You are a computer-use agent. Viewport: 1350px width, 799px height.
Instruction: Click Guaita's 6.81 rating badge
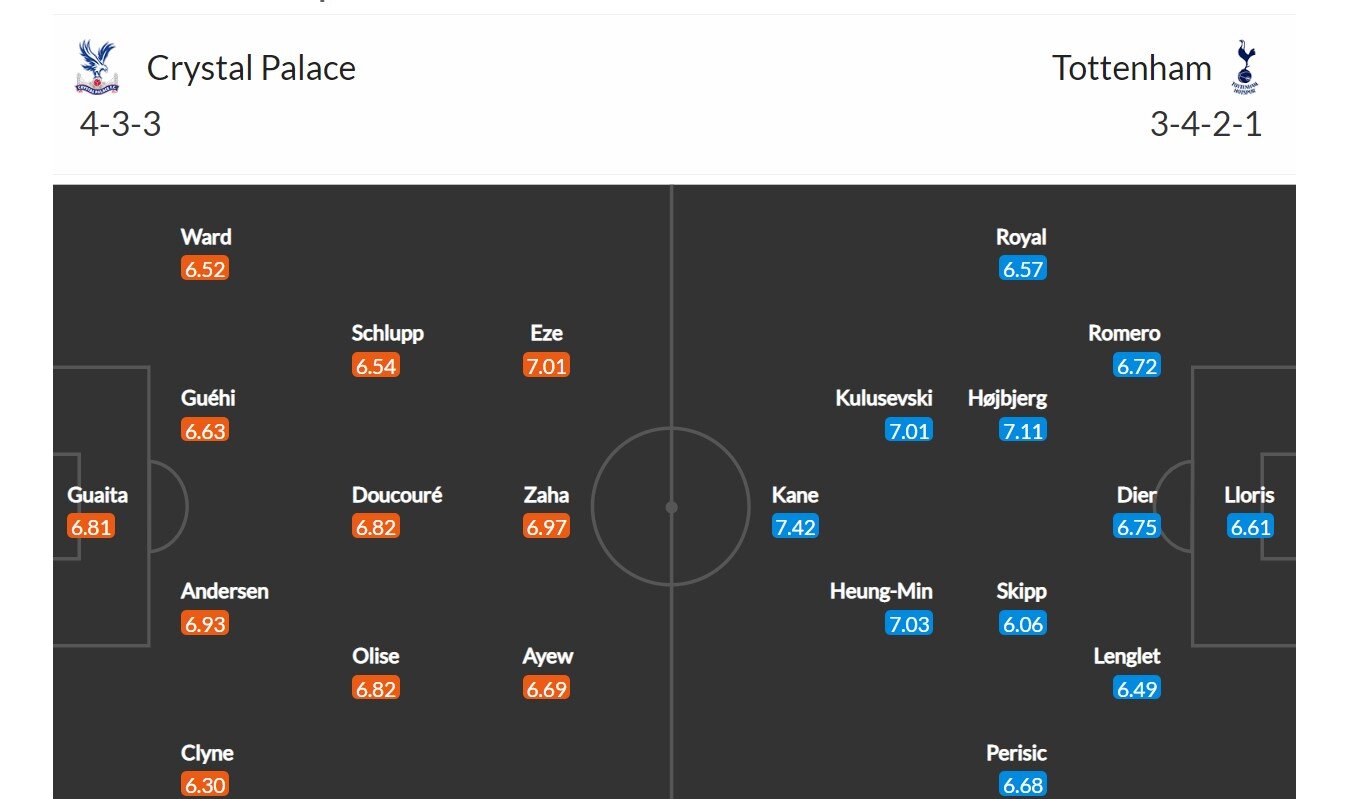pos(91,527)
